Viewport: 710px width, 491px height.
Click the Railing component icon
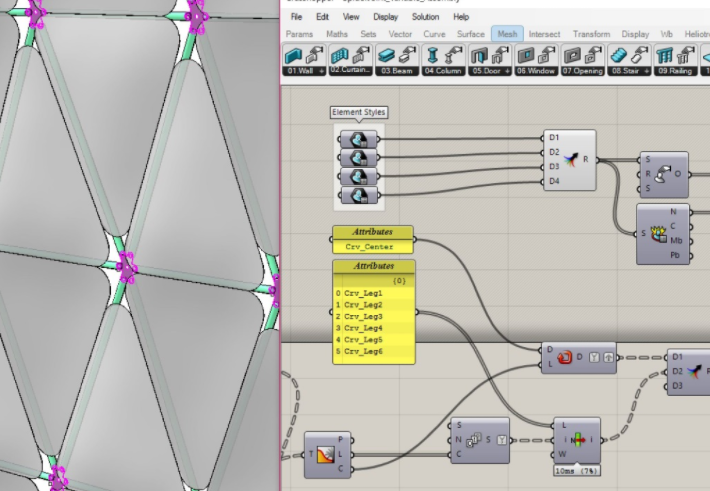tap(665, 56)
